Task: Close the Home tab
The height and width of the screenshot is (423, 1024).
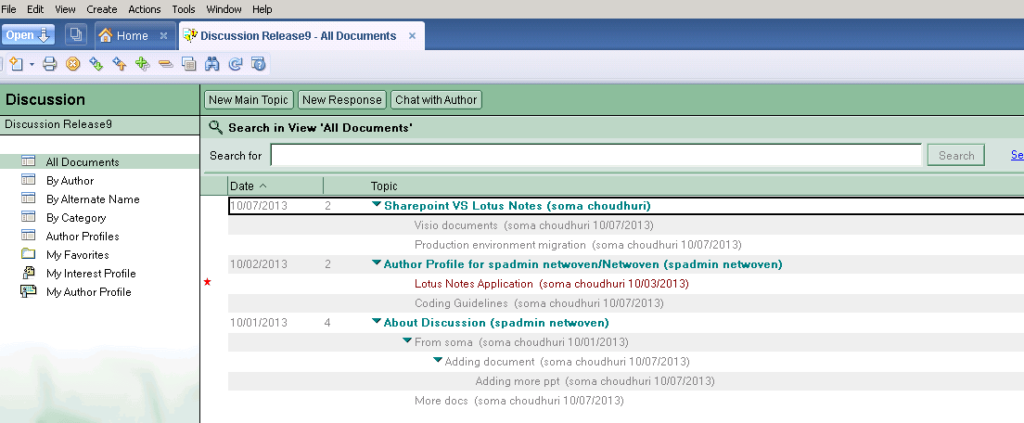Action: [x=164, y=36]
